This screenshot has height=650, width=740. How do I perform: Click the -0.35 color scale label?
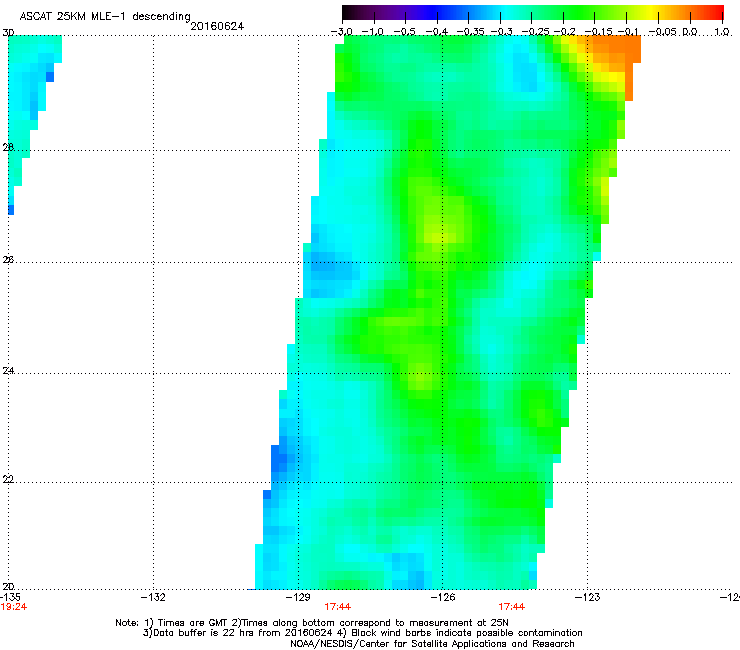(470, 32)
